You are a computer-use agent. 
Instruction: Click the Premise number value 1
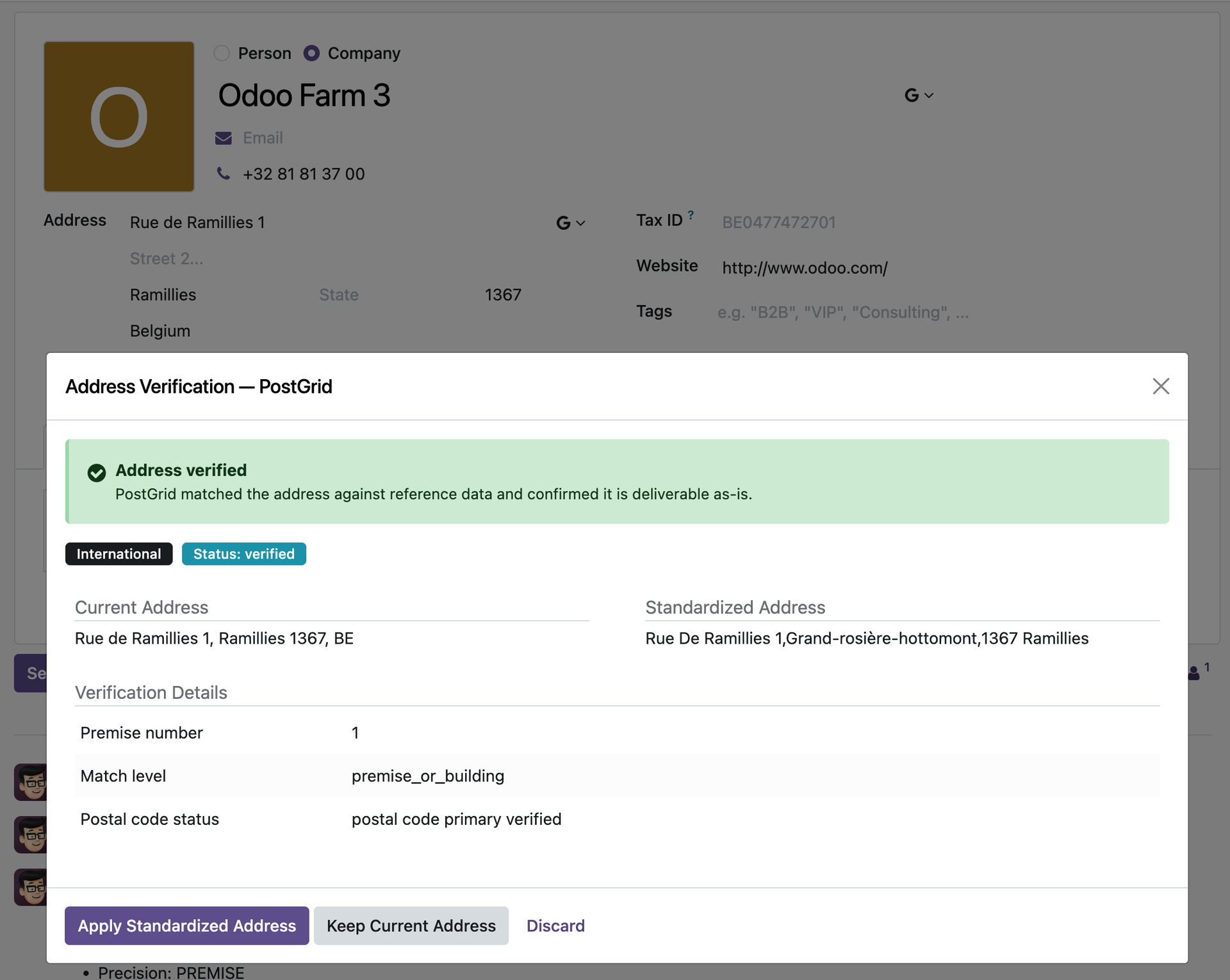point(356,733)
